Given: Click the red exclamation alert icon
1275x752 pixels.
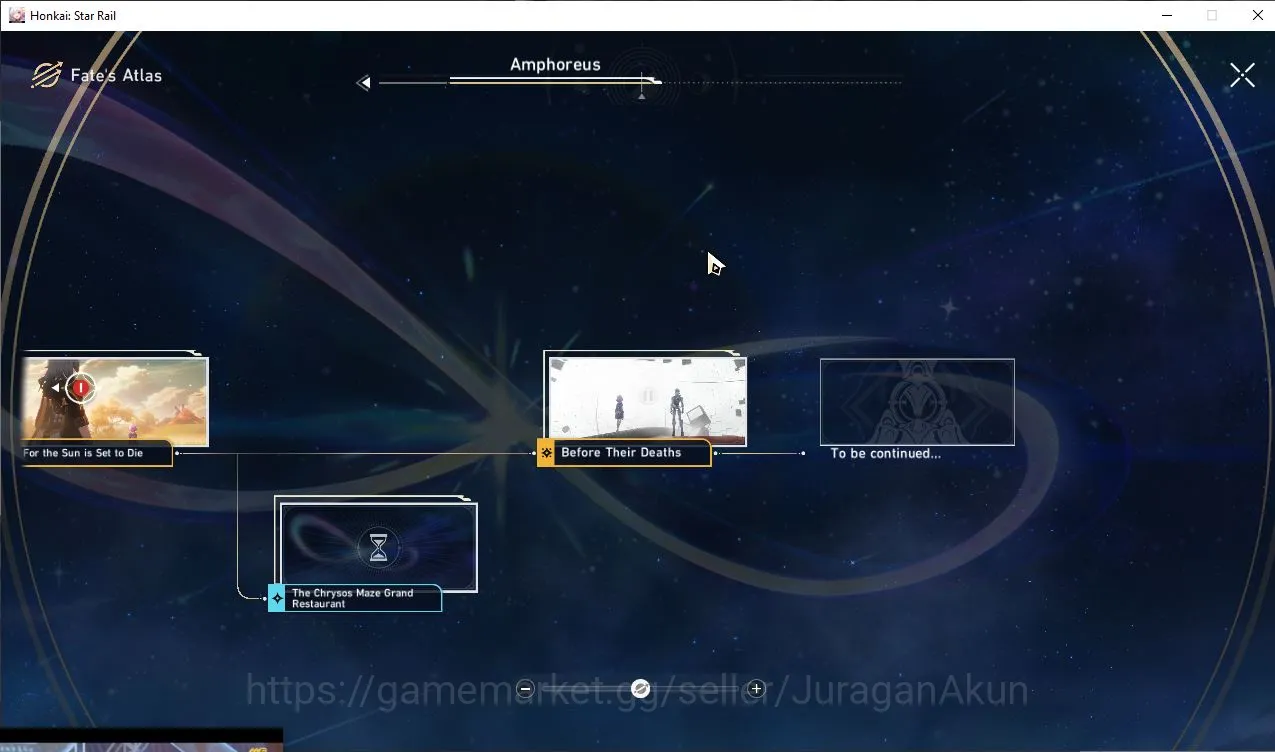Looking at the screenshot, I should (x=81, y=387).
